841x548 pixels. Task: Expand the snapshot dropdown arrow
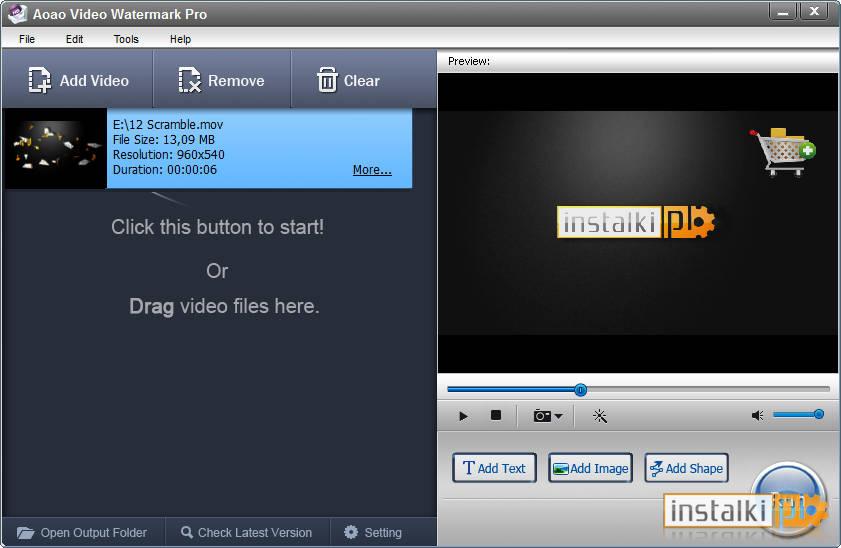tap(558, 416)
